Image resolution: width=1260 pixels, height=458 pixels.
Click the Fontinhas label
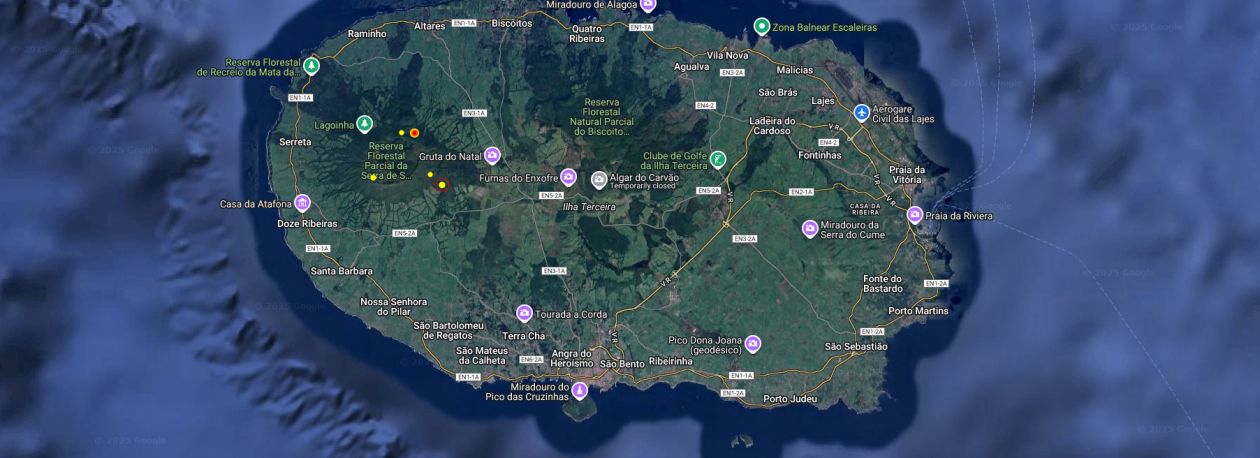(x=820, y=155)
